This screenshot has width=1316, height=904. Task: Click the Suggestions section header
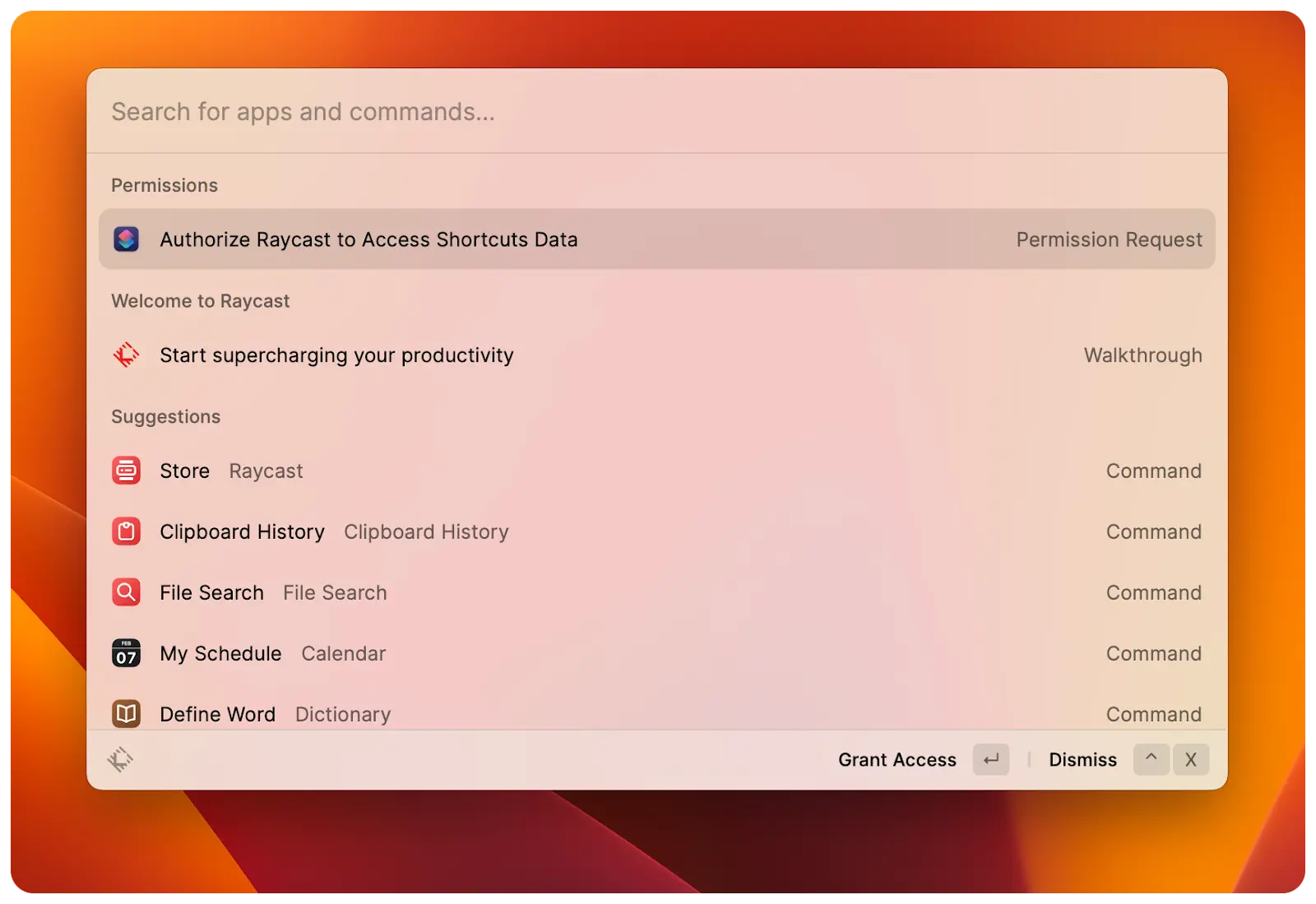click(x=166, y=417)
